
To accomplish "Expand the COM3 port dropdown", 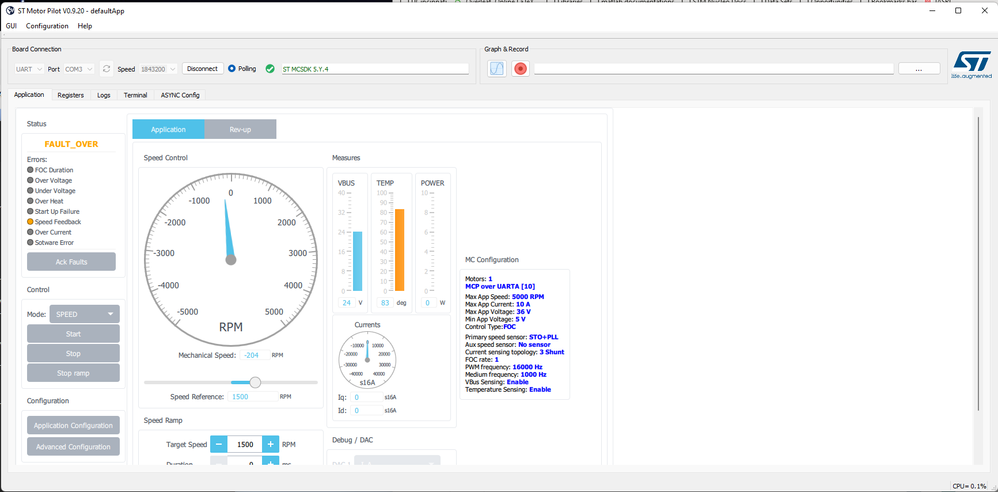I will pyautogui.click(x=79, y=69).
